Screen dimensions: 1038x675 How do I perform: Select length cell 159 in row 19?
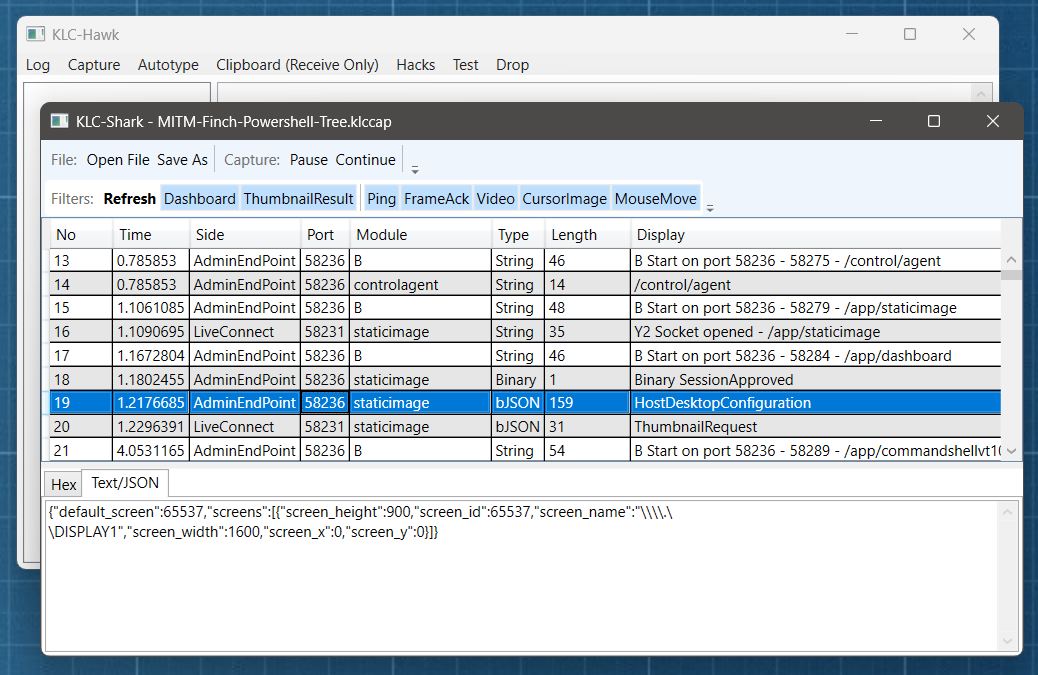587,402
